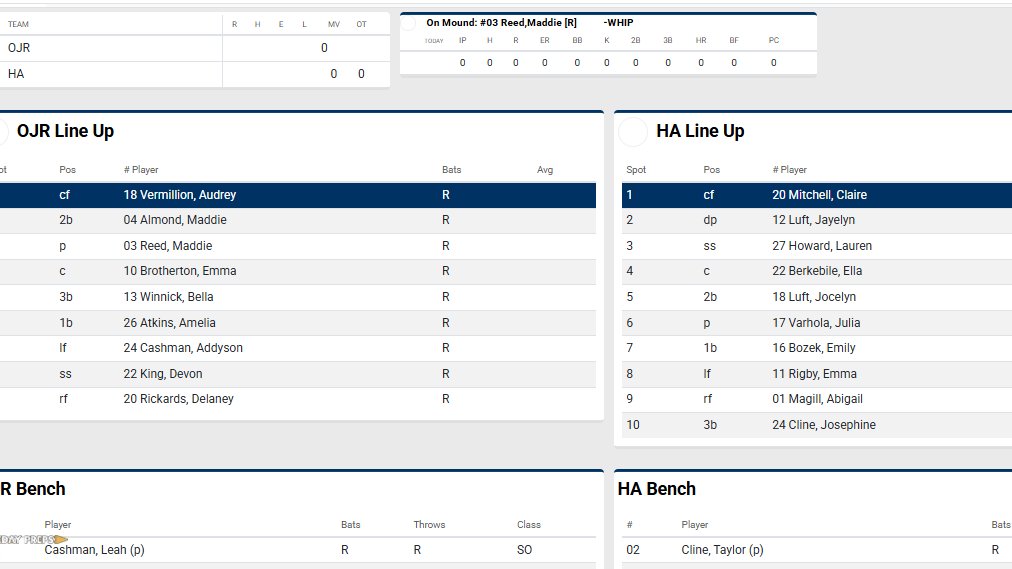
Task: Click the HA Line Up team logo circle
Action: tap(632, 132)
